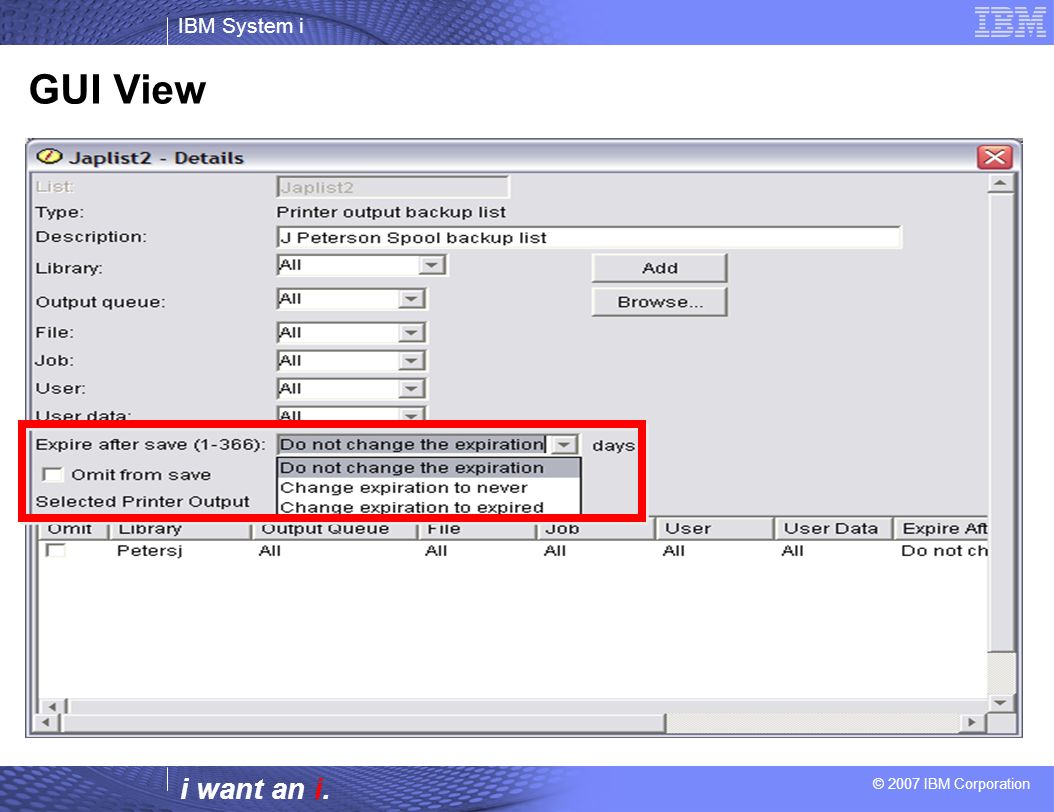The width and height of the screenshot is (1054, 812).
Task: Collapse the Expire after save dropdown arrow
Action: point(565,444)
